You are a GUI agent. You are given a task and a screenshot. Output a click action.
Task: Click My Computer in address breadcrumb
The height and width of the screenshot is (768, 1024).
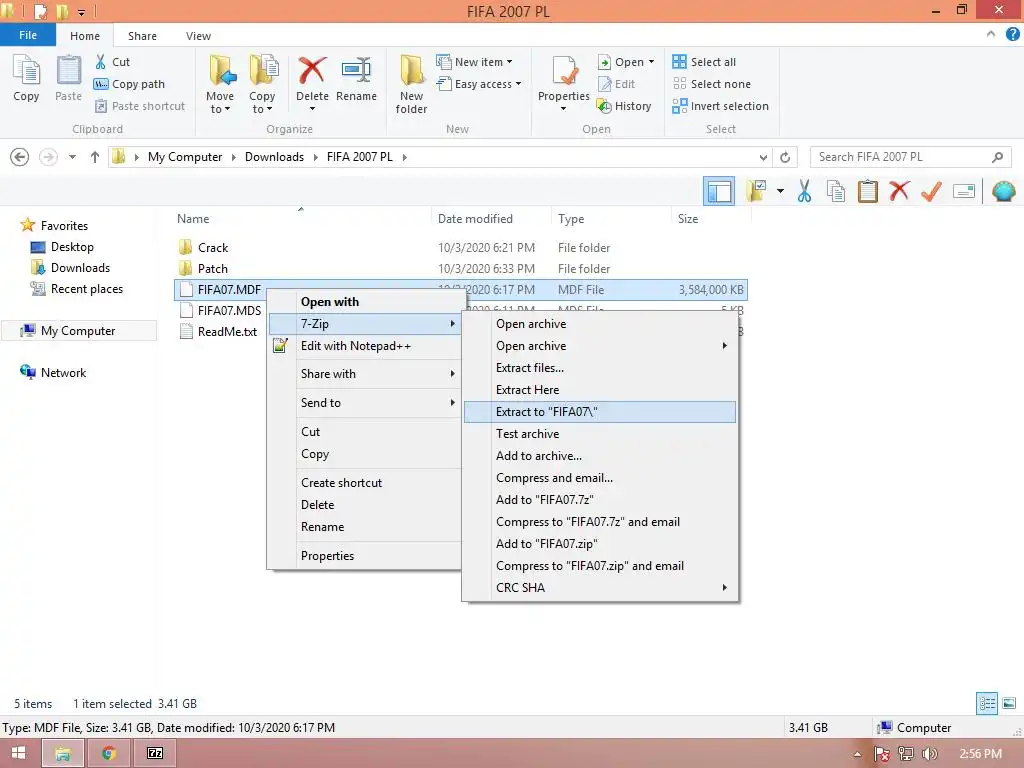(185, 157)
